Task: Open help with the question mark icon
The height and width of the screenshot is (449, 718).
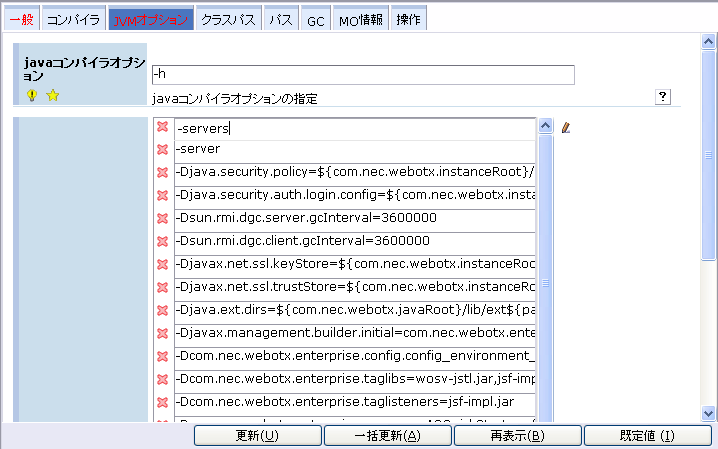Action: click(x=662, y=96)
